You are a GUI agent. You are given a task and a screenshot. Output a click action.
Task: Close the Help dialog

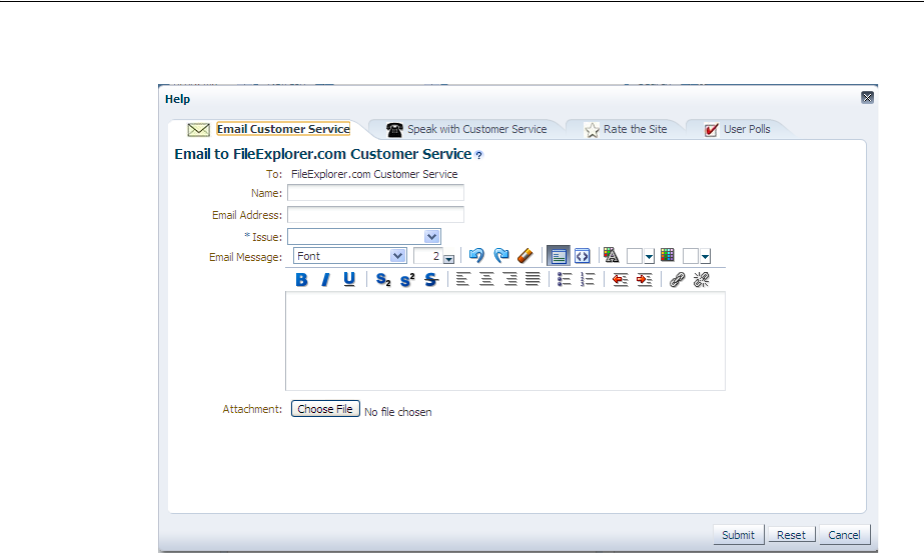pyautogui.click(x=867, y=97)
